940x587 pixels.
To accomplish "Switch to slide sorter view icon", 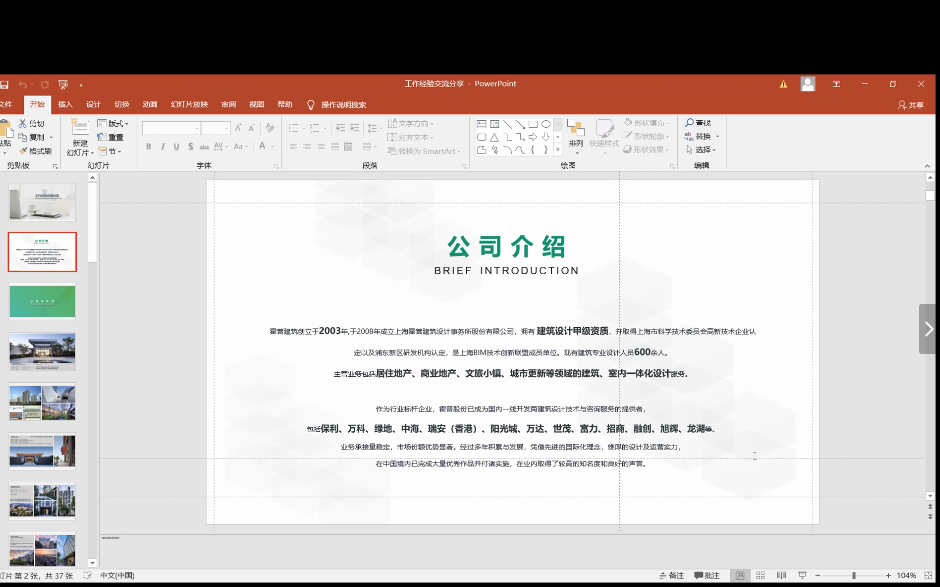I will (x=760, y=575).
